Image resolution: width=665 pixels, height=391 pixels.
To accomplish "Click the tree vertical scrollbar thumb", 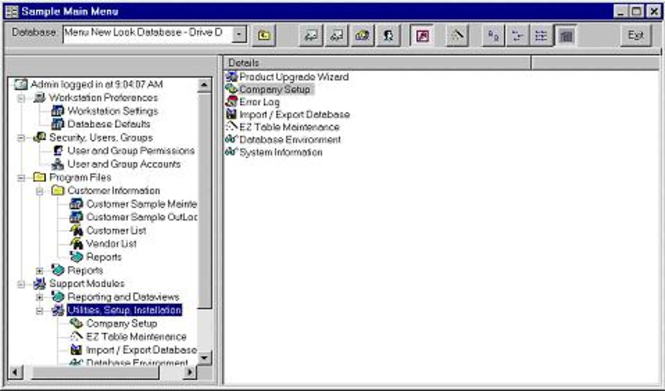I will pyautogui.click(x=204, y=200).
